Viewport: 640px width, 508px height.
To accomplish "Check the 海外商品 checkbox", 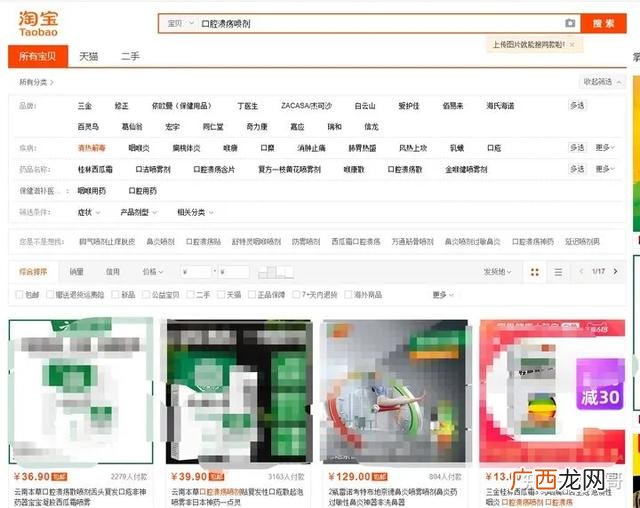I will pyautogui.click(x=348, y=294).
